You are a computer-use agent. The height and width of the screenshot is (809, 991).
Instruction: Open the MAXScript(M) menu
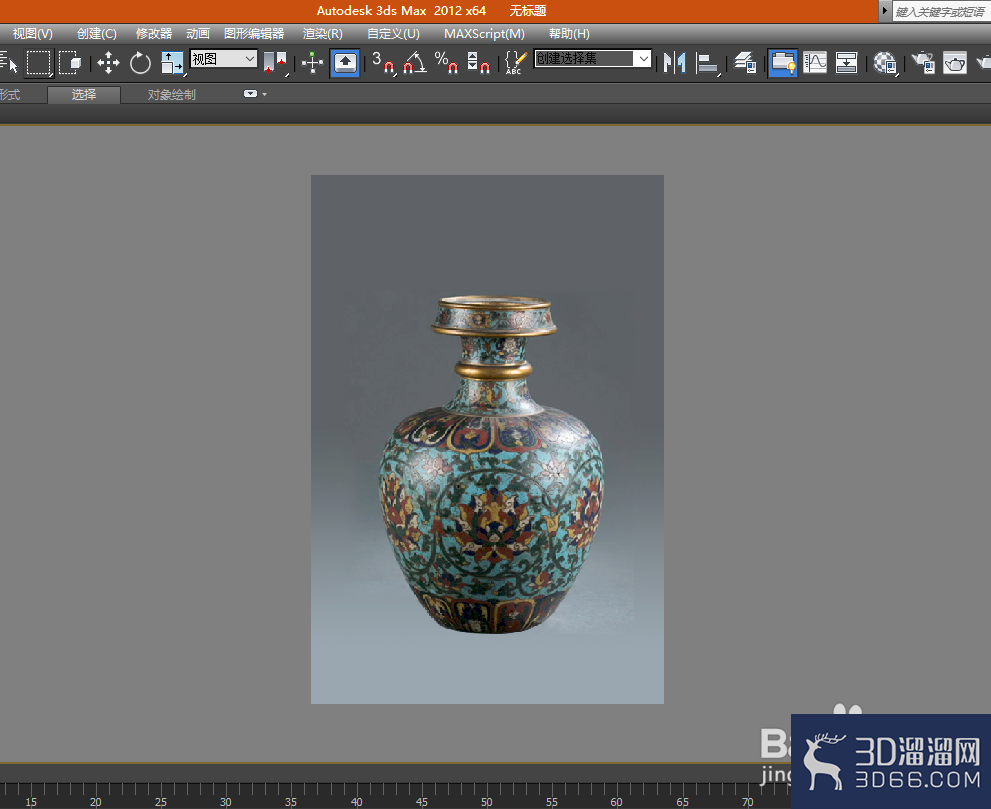tap(484, 33)
